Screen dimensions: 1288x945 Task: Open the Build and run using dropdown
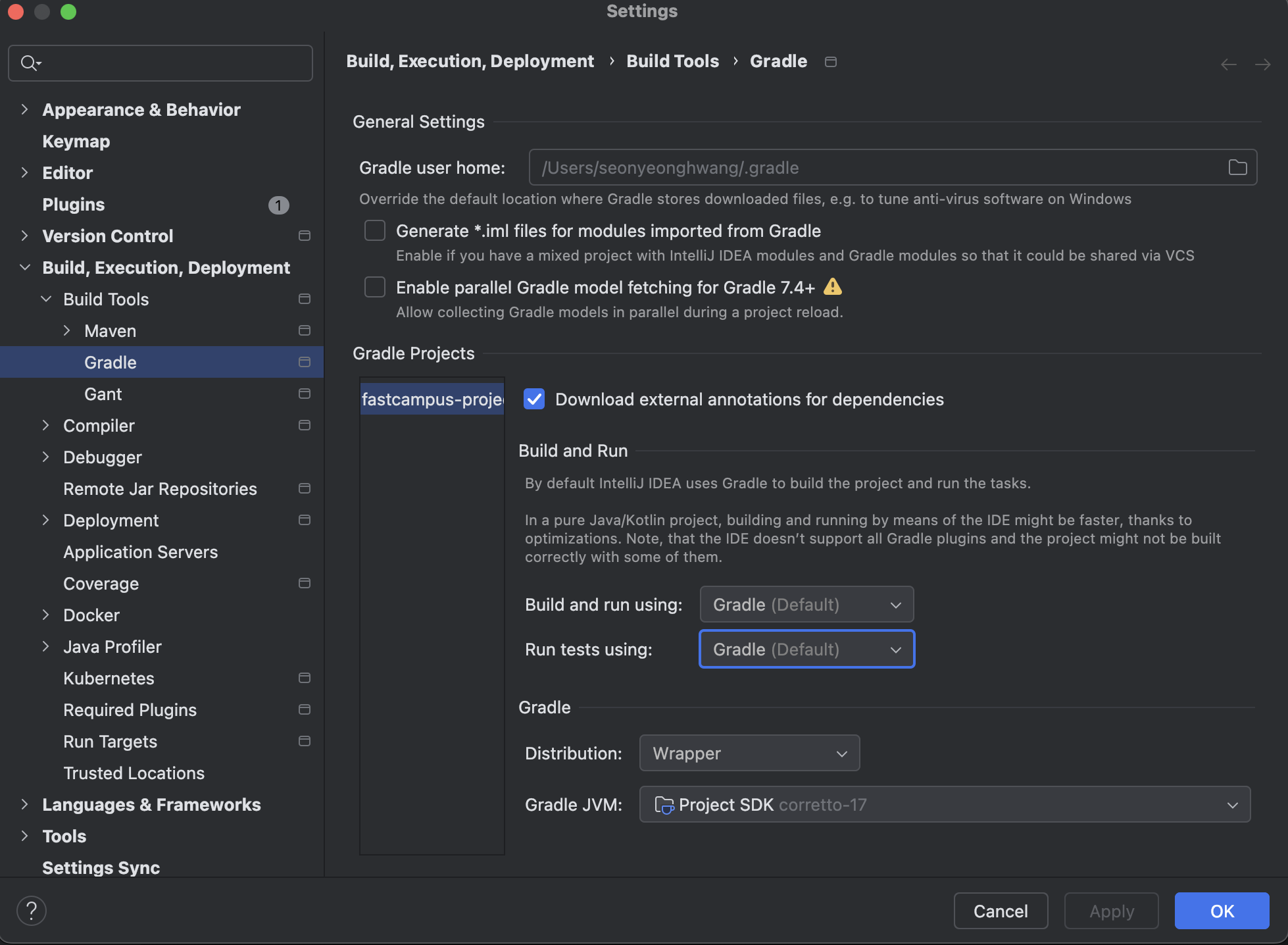coord(806,605)
